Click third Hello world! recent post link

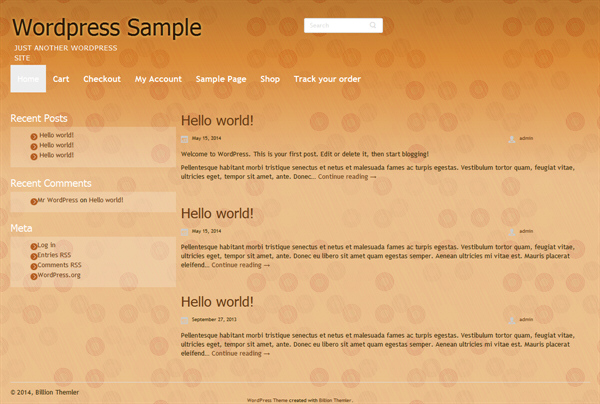(56, 155)
